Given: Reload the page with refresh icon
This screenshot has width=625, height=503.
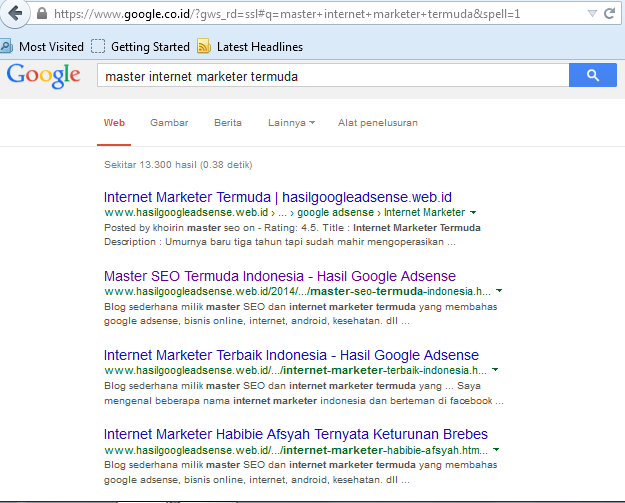Looking at the screenshot, I should (x=609, y=14).
